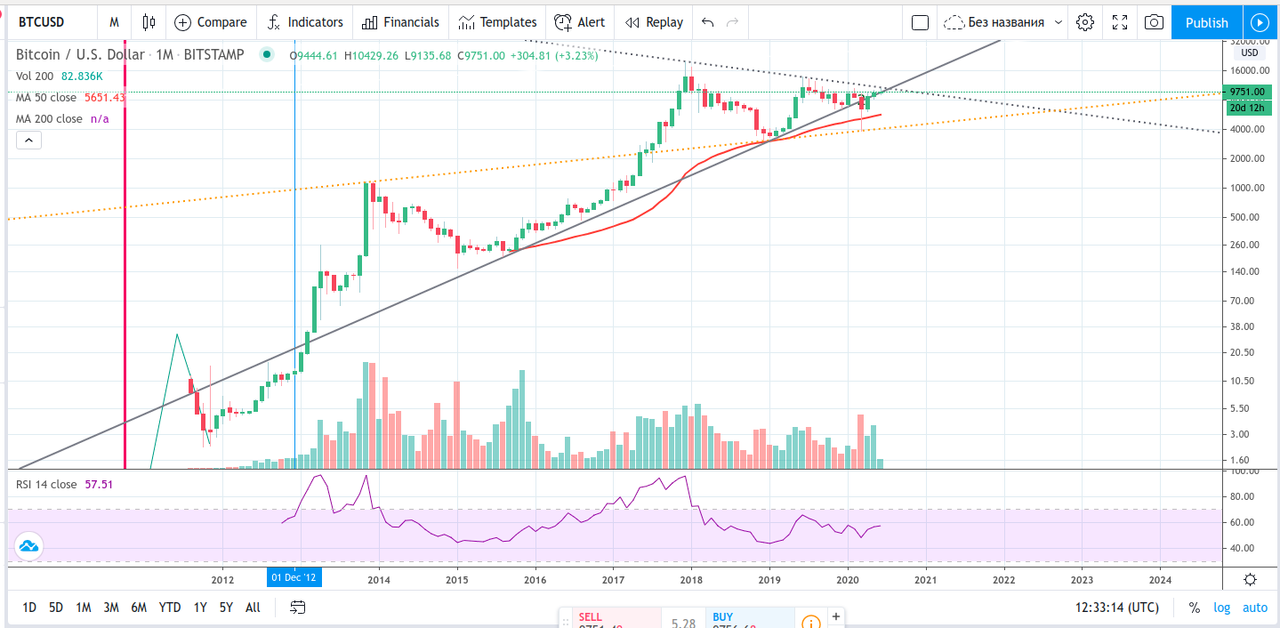Click the volume value 82.836K
The width and height of the screenshot is (1280, 628).
tap(83, 76)
